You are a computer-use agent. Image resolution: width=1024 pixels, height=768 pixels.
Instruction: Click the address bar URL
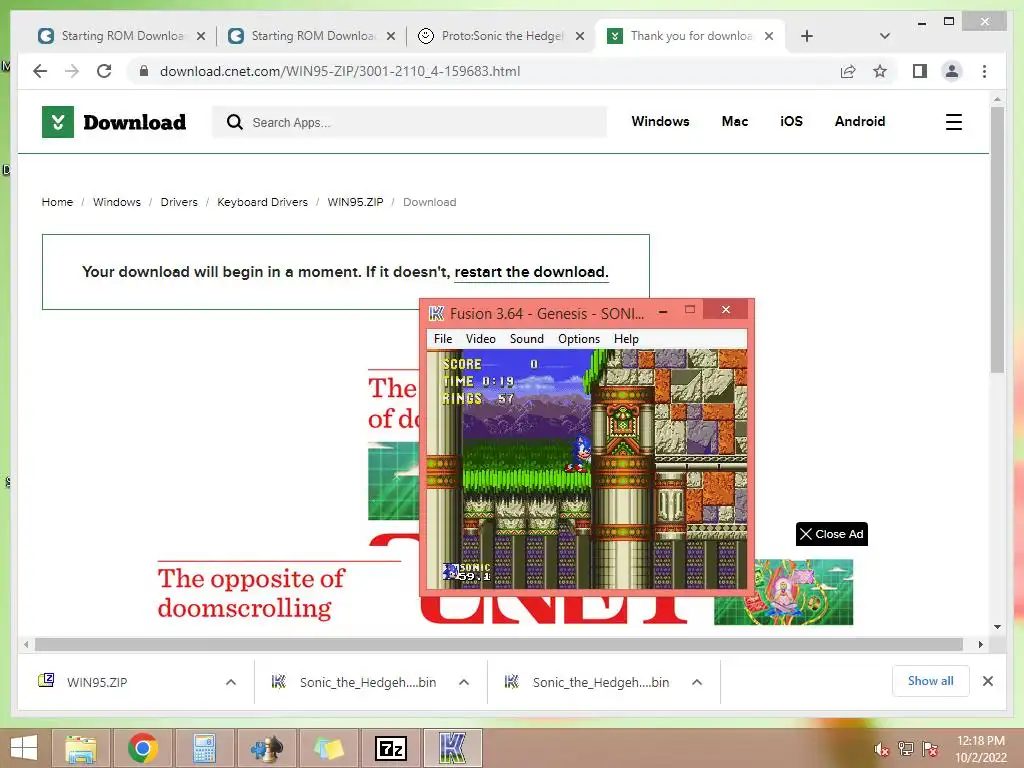pyautogui.click(x=340, y=71)
